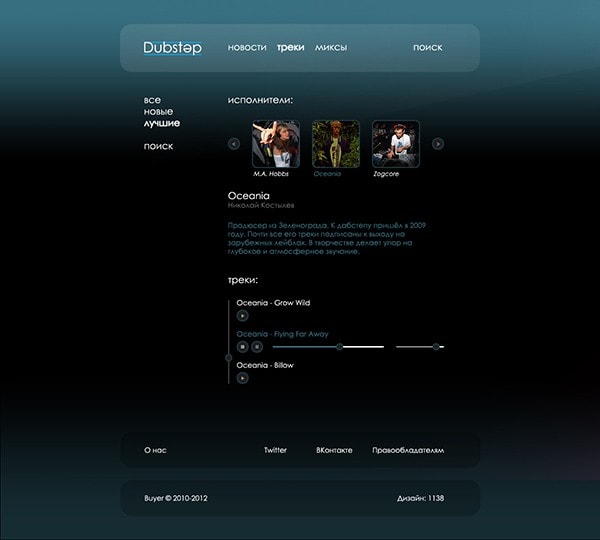Open M.A. Hobbs artist thumbnail
The height and width of the screenshot is (540, 600).
(276, 144)
